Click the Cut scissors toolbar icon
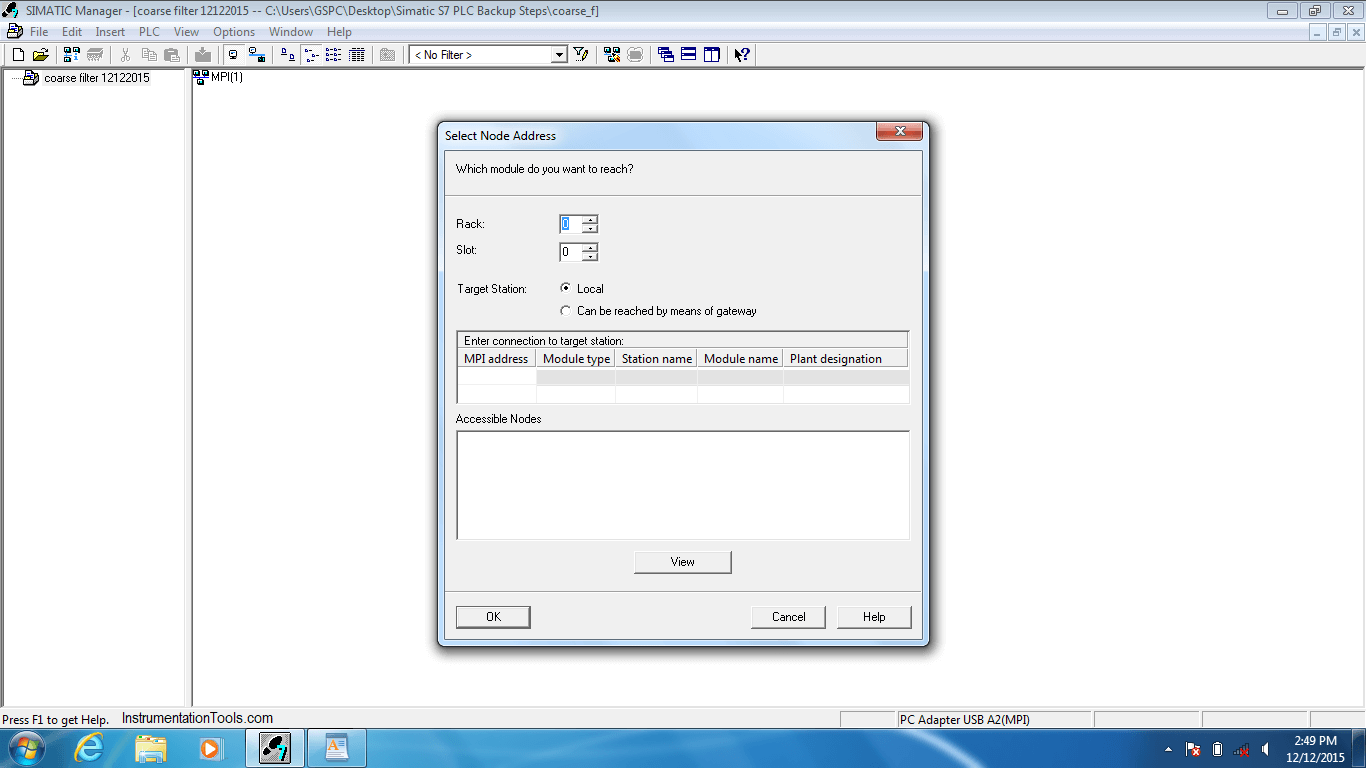Image resolution: width=1366 pixels, height=768 pixels. [126, 55]
